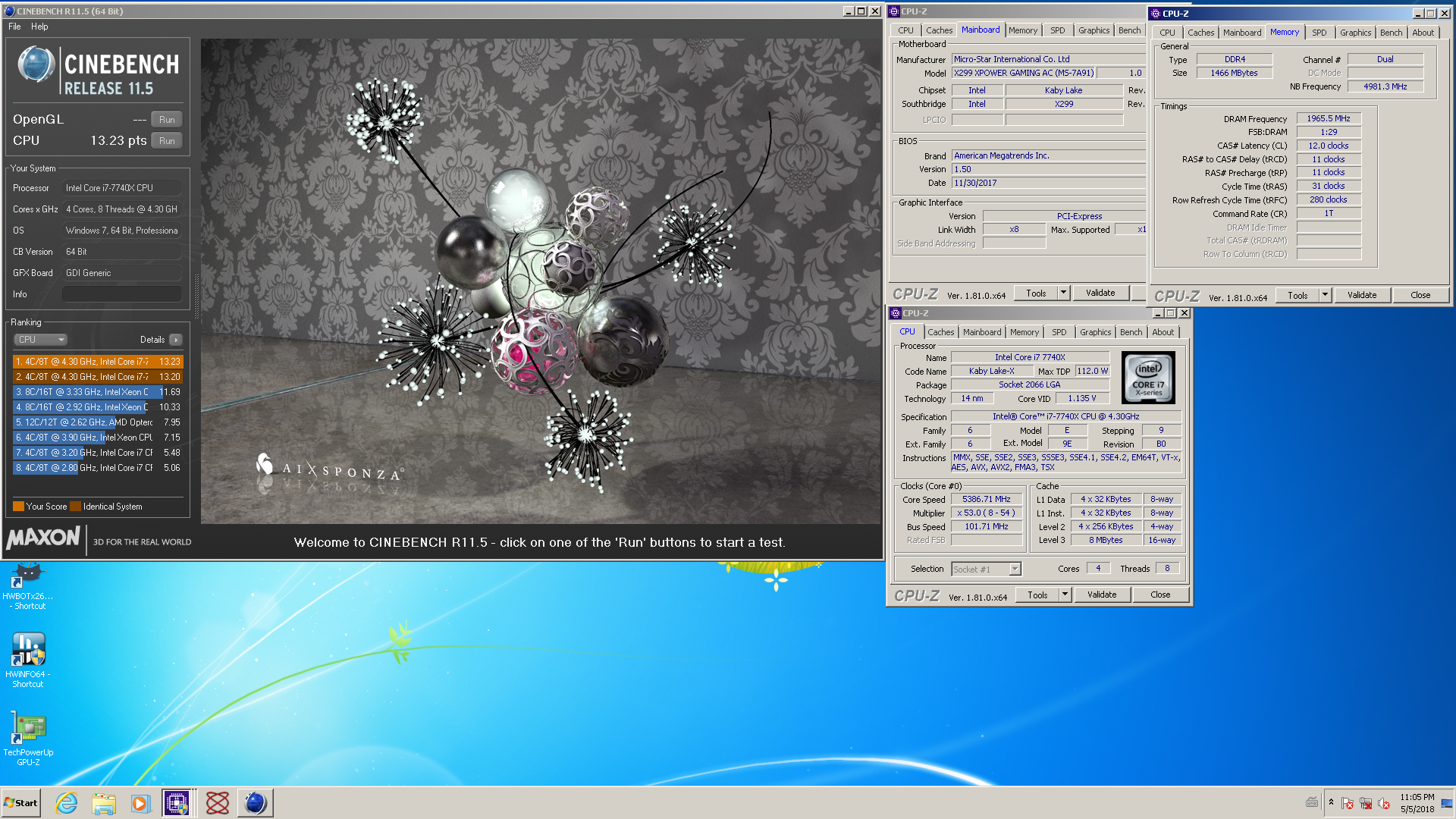
Task: Show hidden system tray icons arrow
Action: click(1331, 802)
